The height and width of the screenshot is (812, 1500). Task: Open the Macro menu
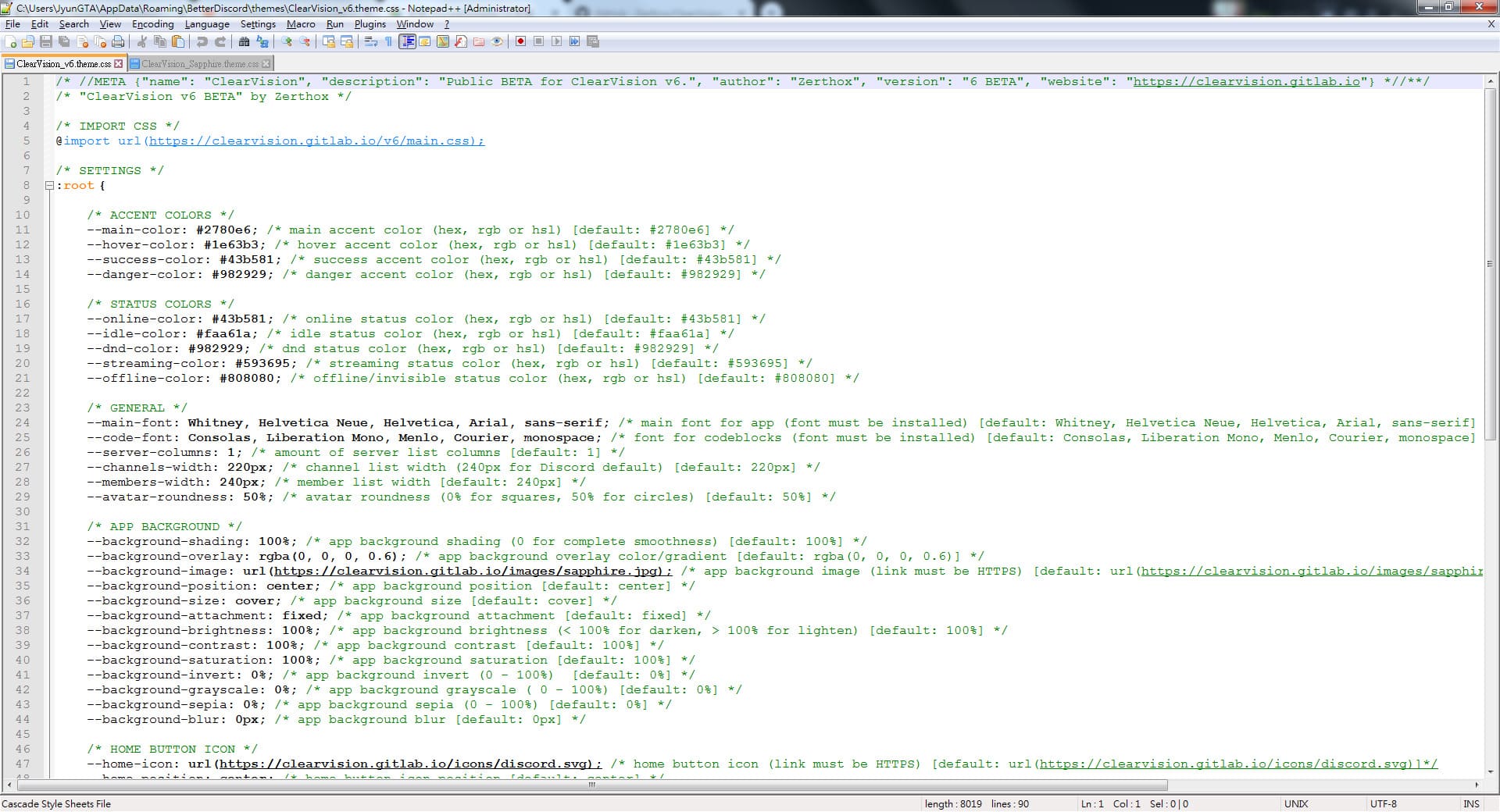point(301,24)
